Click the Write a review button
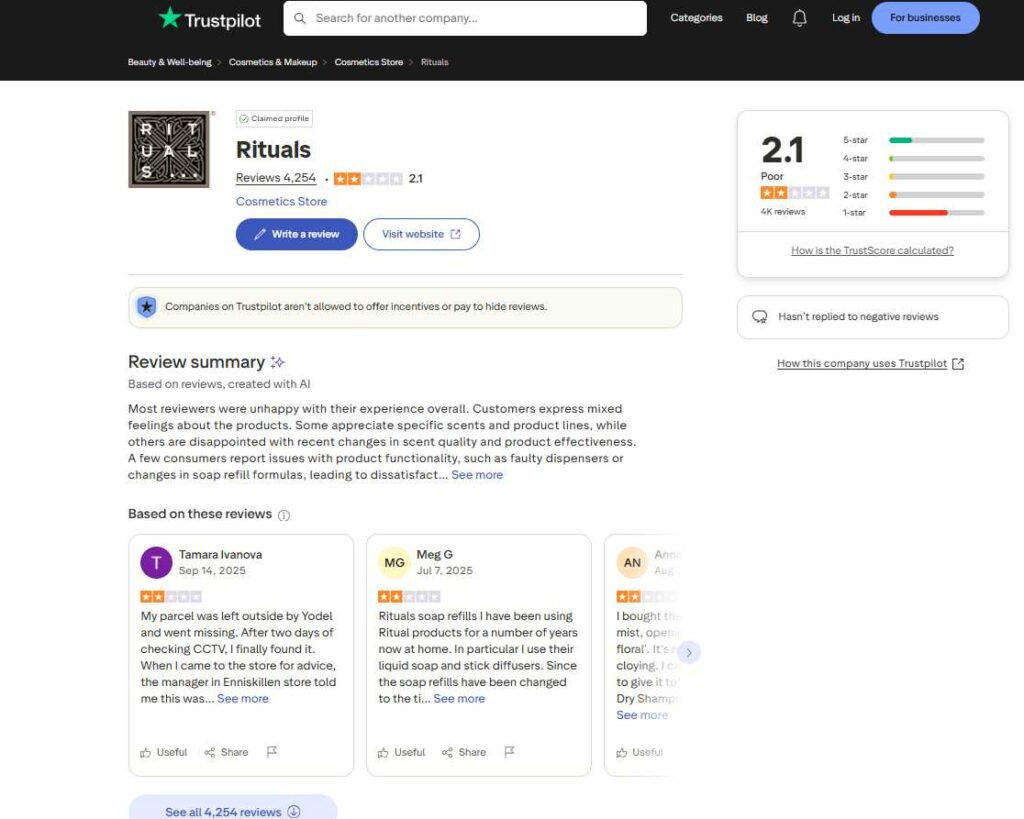 coord(296,234)
